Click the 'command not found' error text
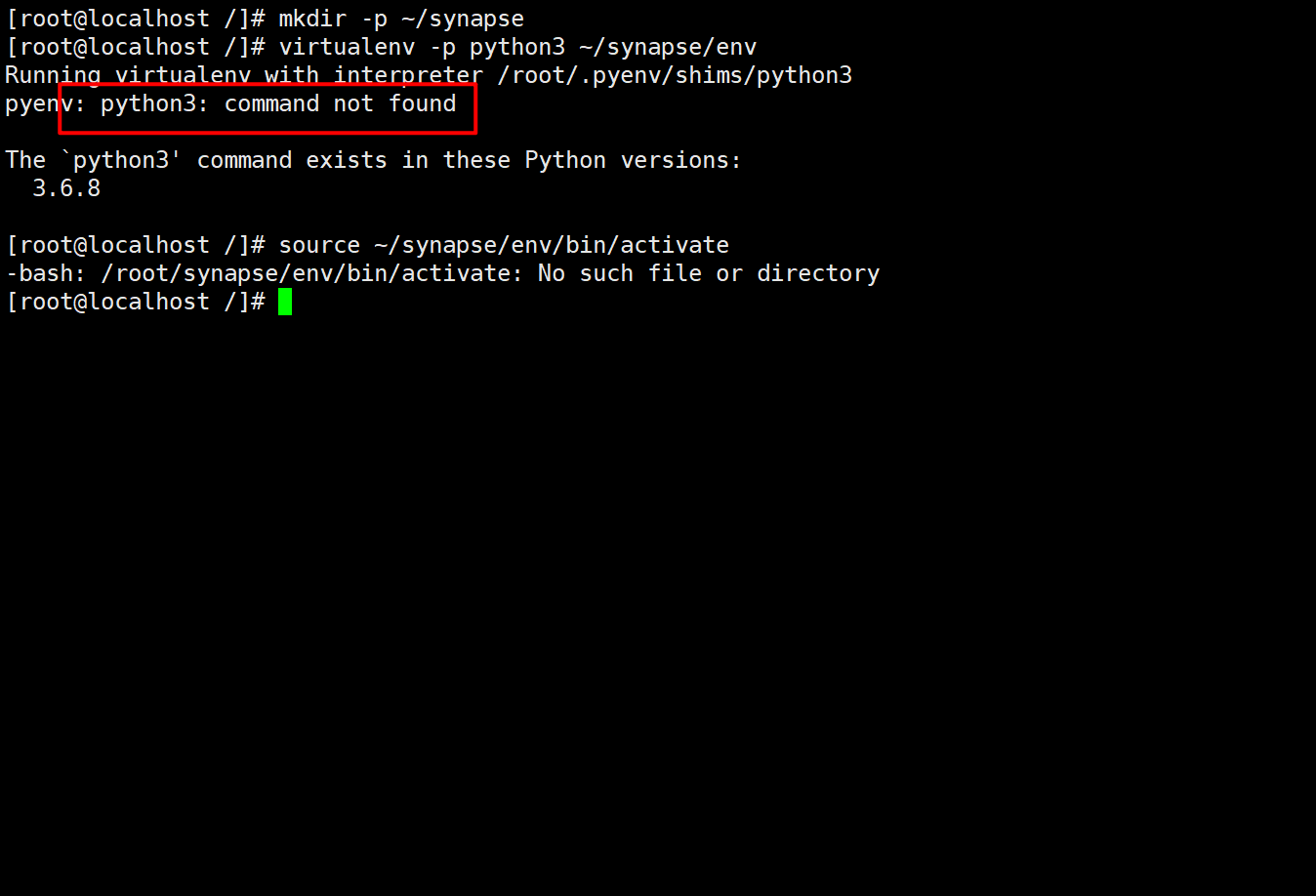Image resolution: width=1316 pixels, height=896 pixels. (341, 103)
